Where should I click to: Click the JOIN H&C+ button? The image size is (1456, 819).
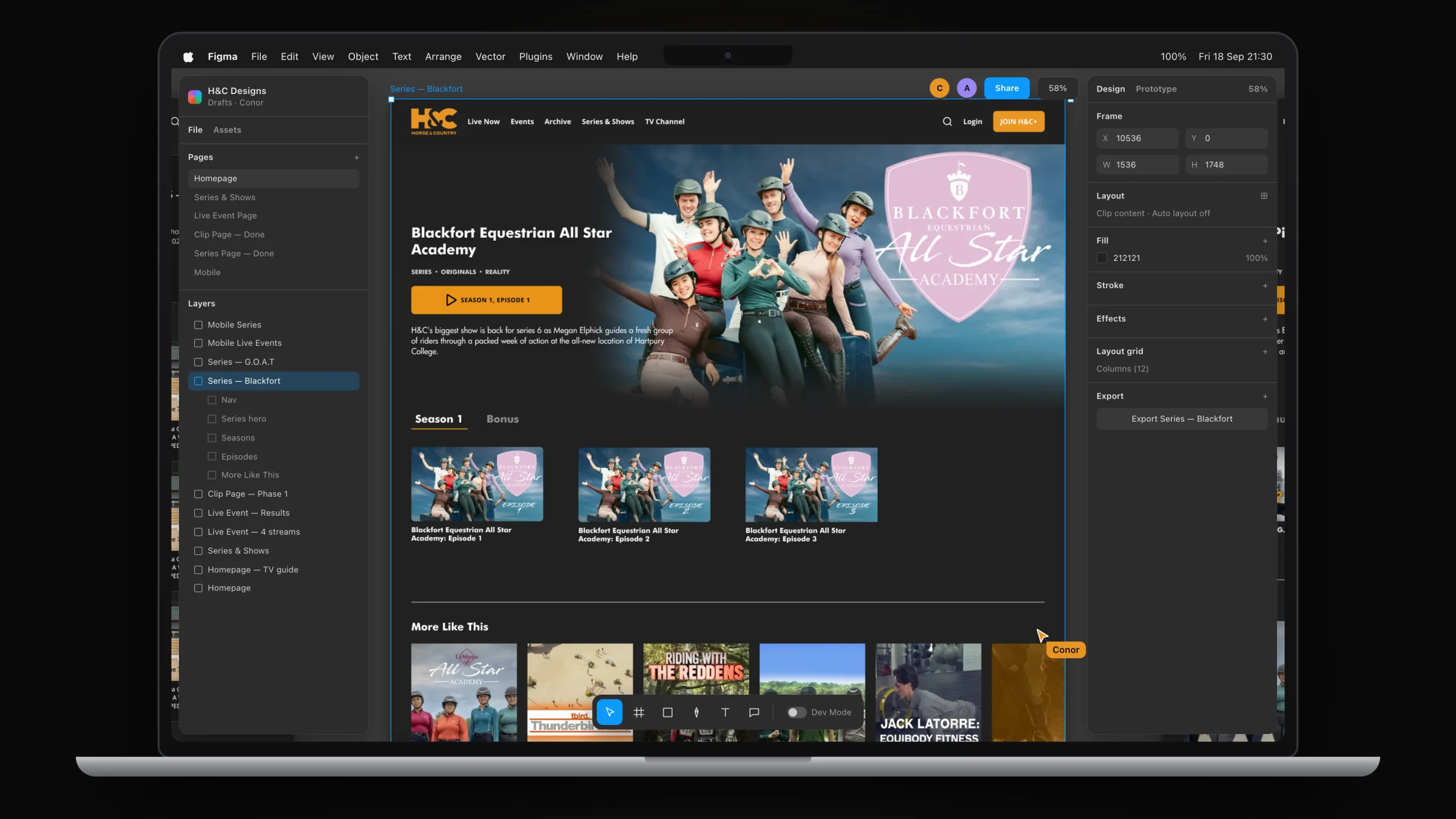point(1018,121)
